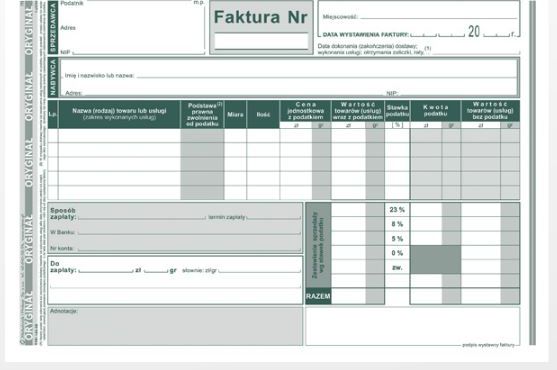Image resolution: width=557 pixels, height=370 pixels.
Task: Click the 8 % tax rate cell
Action: pos(397,224)
